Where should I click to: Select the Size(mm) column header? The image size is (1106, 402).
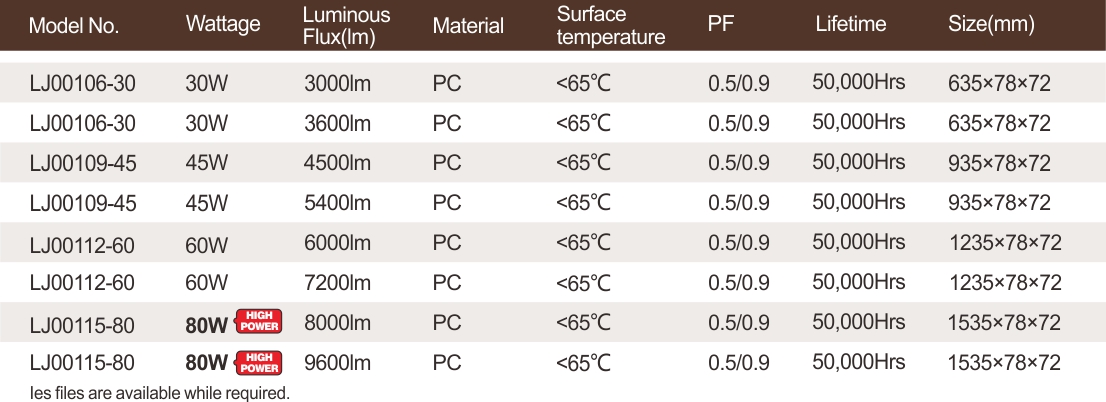point(990,25)
